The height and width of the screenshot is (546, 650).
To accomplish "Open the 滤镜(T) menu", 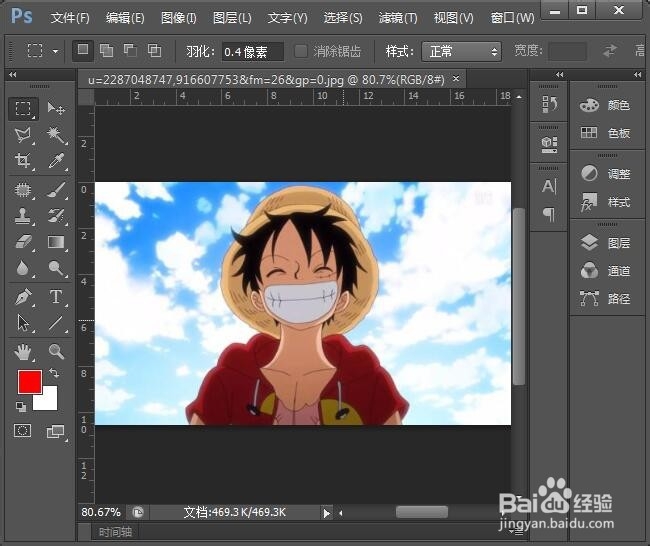I will tap(398, 18).
